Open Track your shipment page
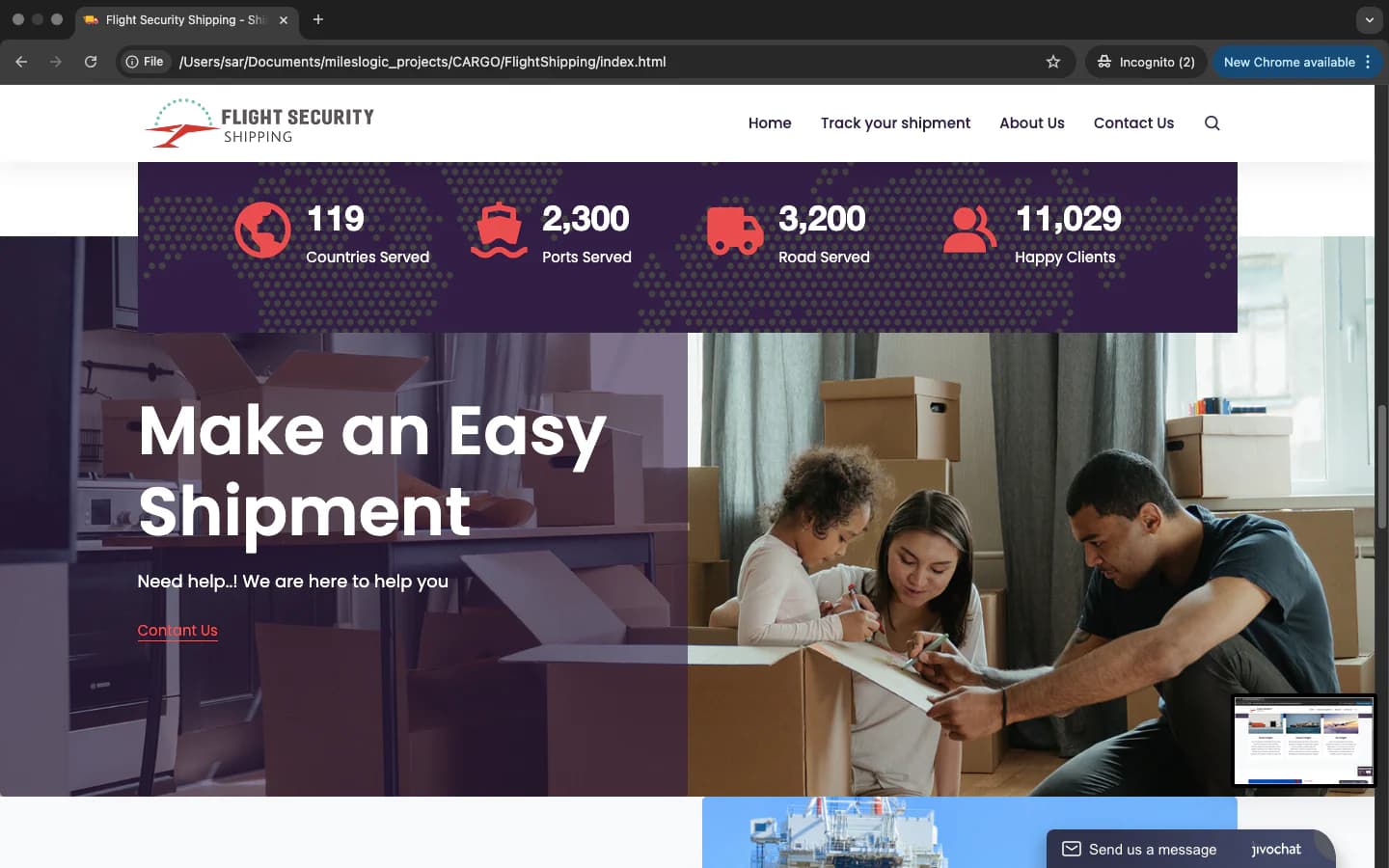The height and width of the screenshot is (868, 1389). coord(895,123)
